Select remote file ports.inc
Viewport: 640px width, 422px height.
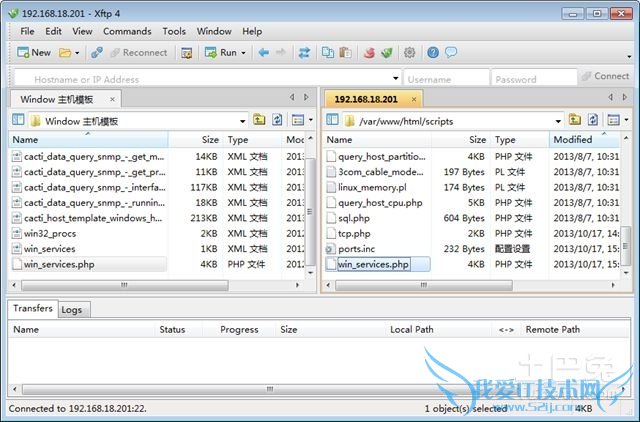tap(351, 249)
